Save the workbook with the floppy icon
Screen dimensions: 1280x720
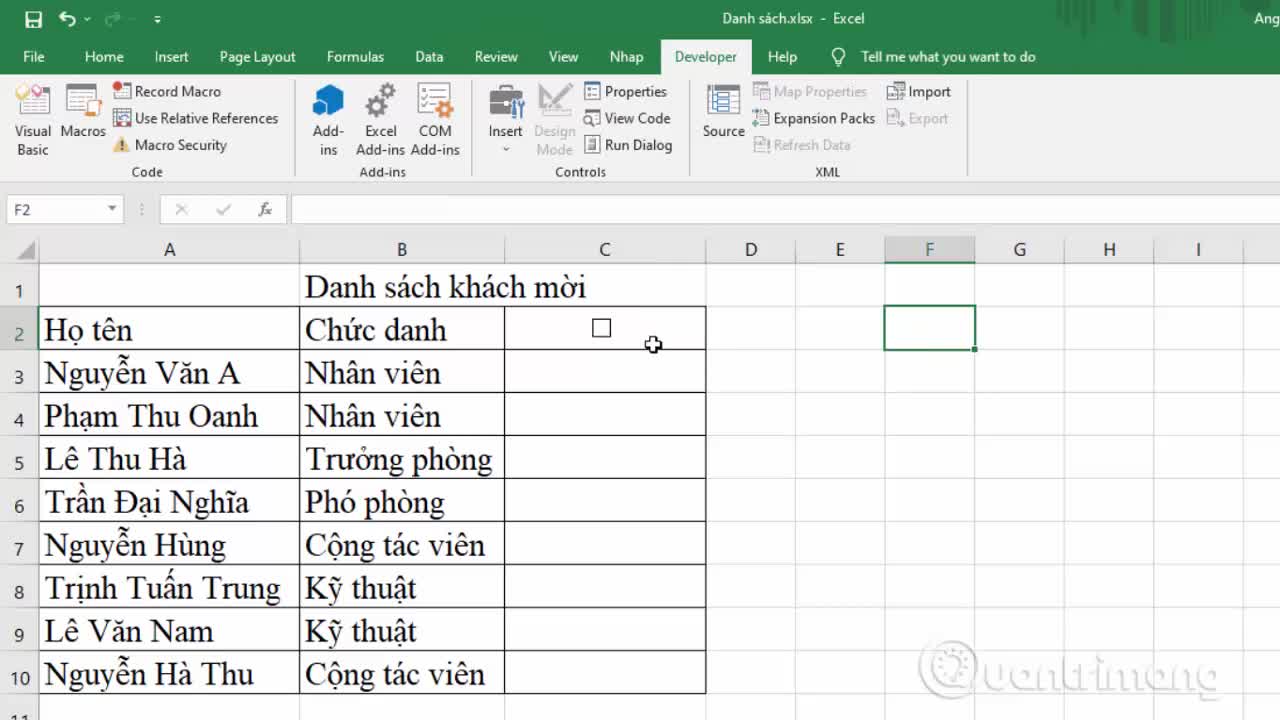coord(33,19)
